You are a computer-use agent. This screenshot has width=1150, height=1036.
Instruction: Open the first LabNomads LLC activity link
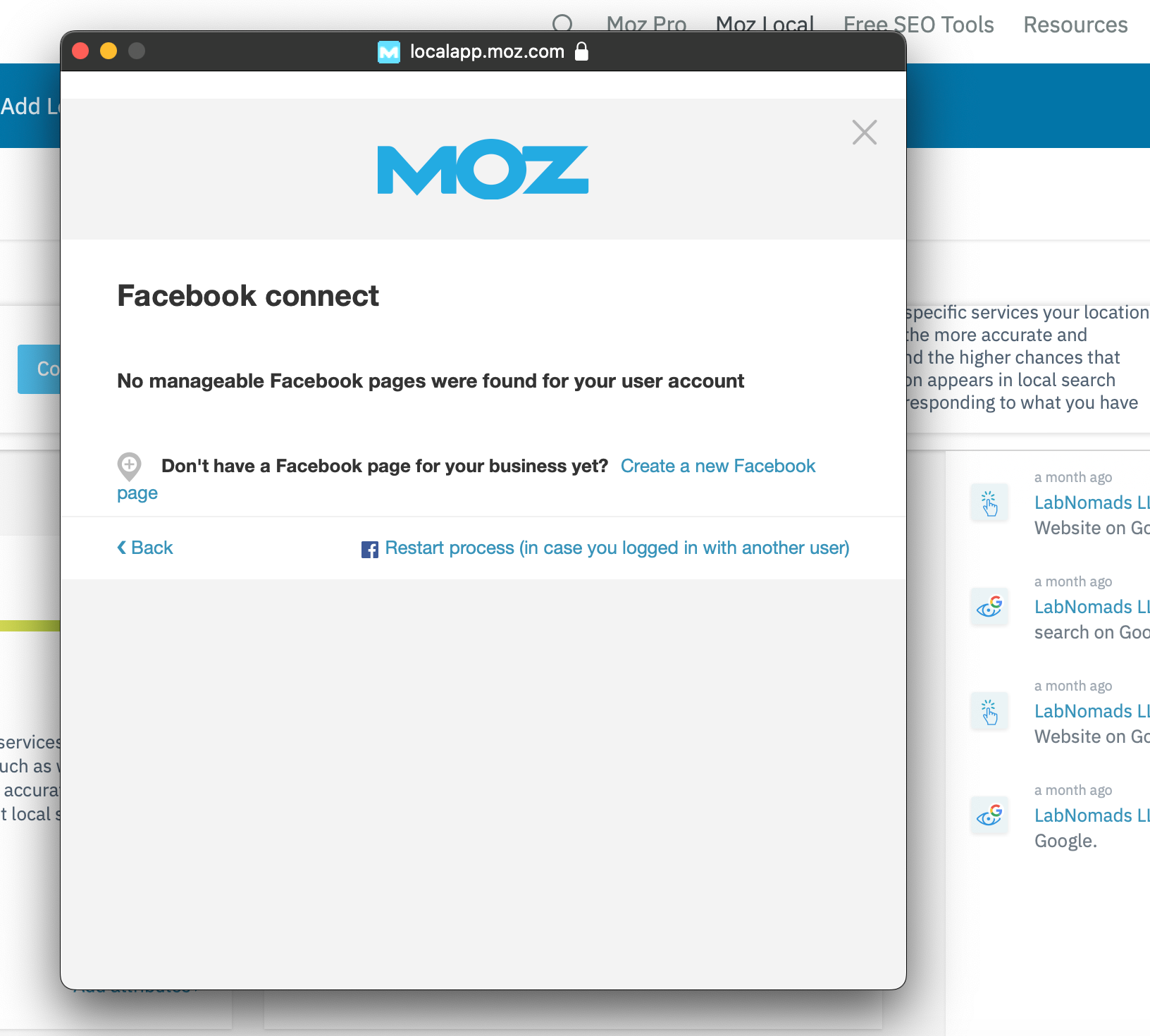click(1091, 502)
